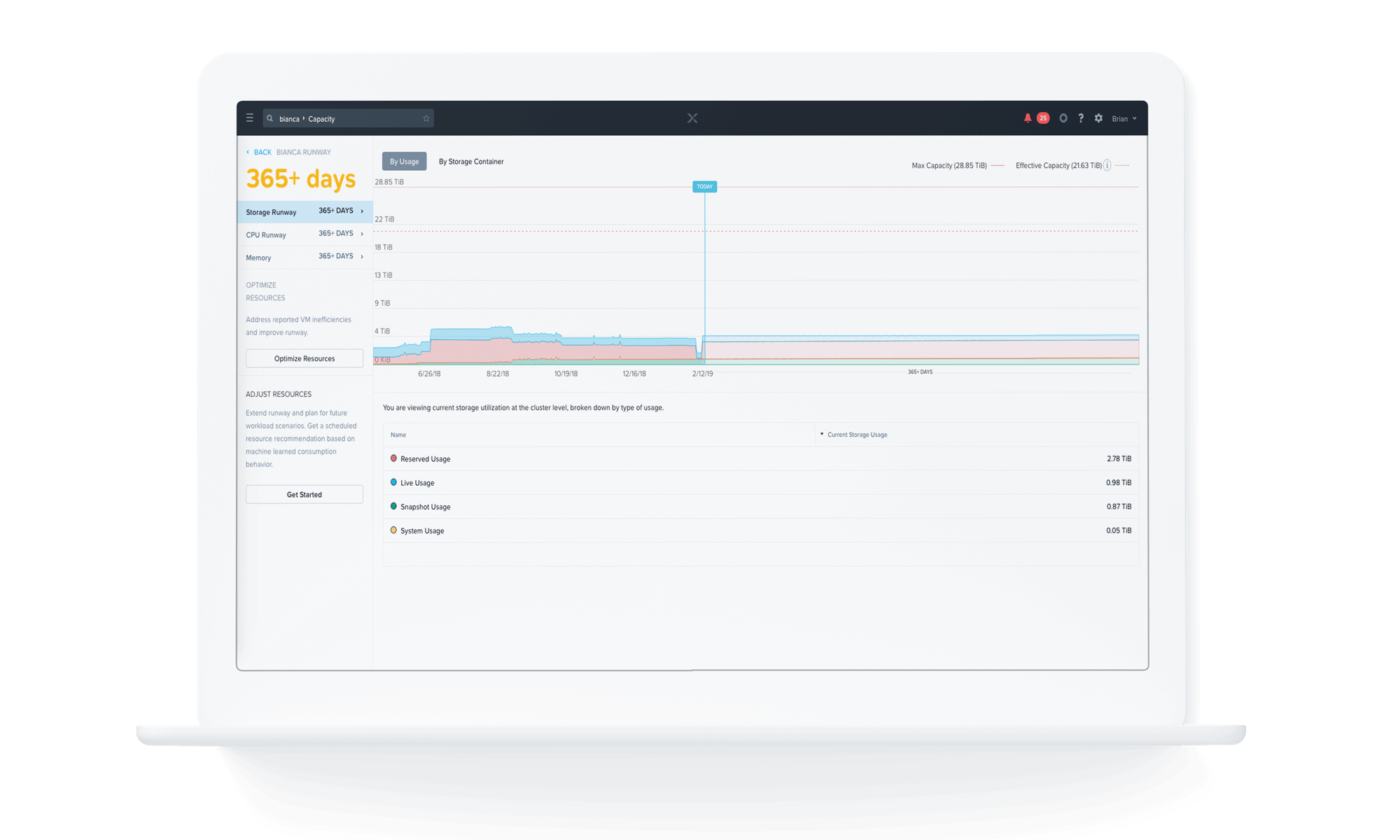Switch to By Storage Container tab

pos(471,162)
